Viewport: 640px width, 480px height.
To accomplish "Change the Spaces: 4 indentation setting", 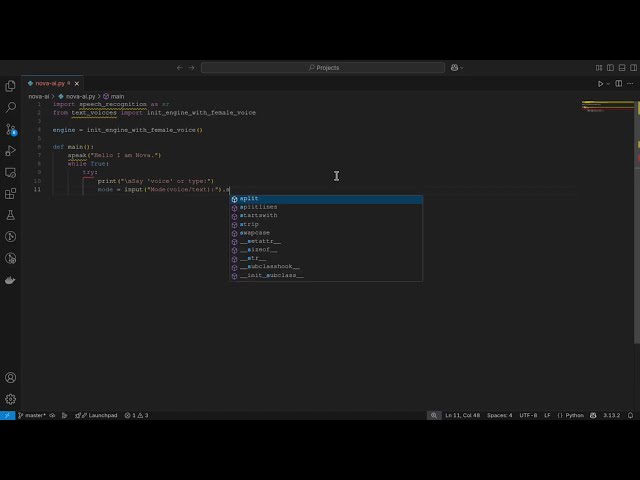I will [x=499, y=416].
